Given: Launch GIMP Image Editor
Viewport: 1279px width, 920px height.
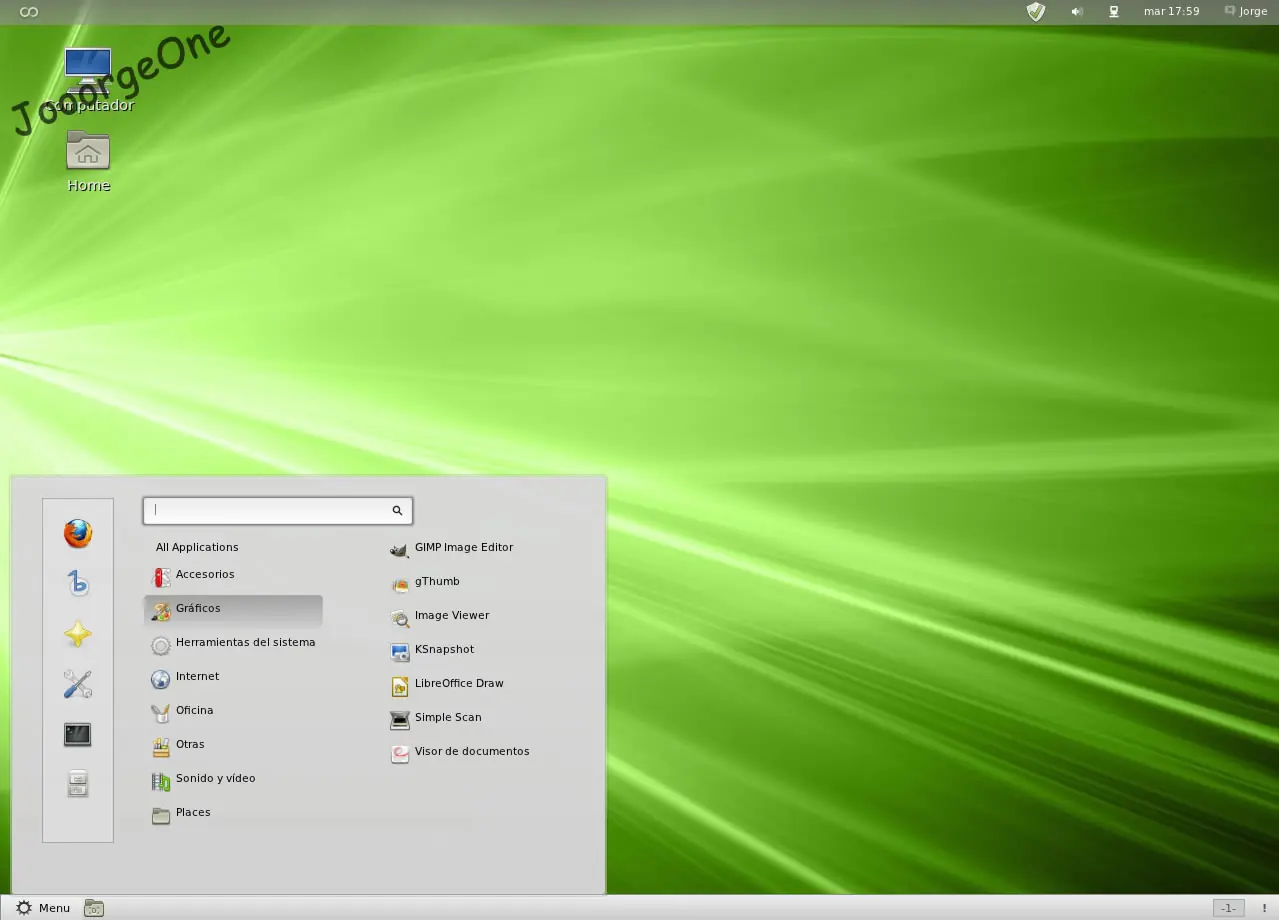Looking at the screenshot, I should pyautogui.click(x=452, y=548).
